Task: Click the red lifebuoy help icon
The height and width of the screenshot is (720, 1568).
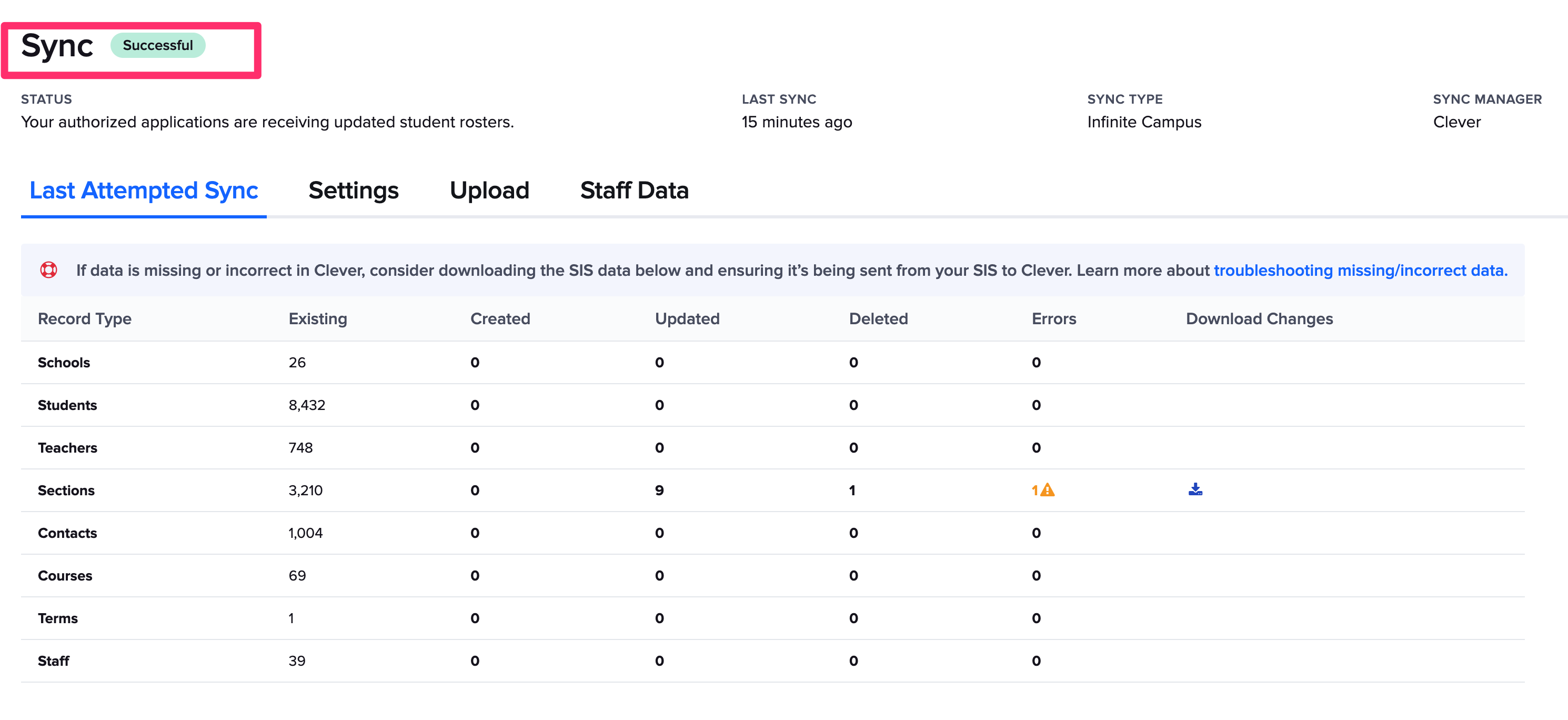Action: pos(49,269)
